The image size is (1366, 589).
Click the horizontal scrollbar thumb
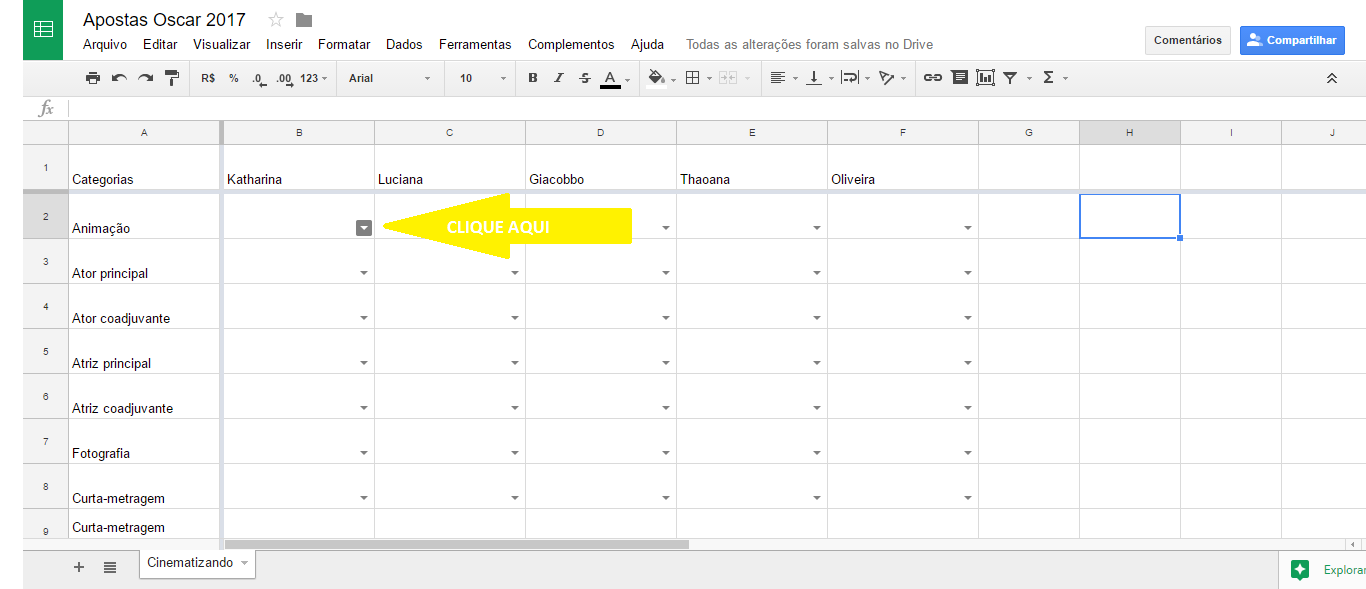coord(457,545)
